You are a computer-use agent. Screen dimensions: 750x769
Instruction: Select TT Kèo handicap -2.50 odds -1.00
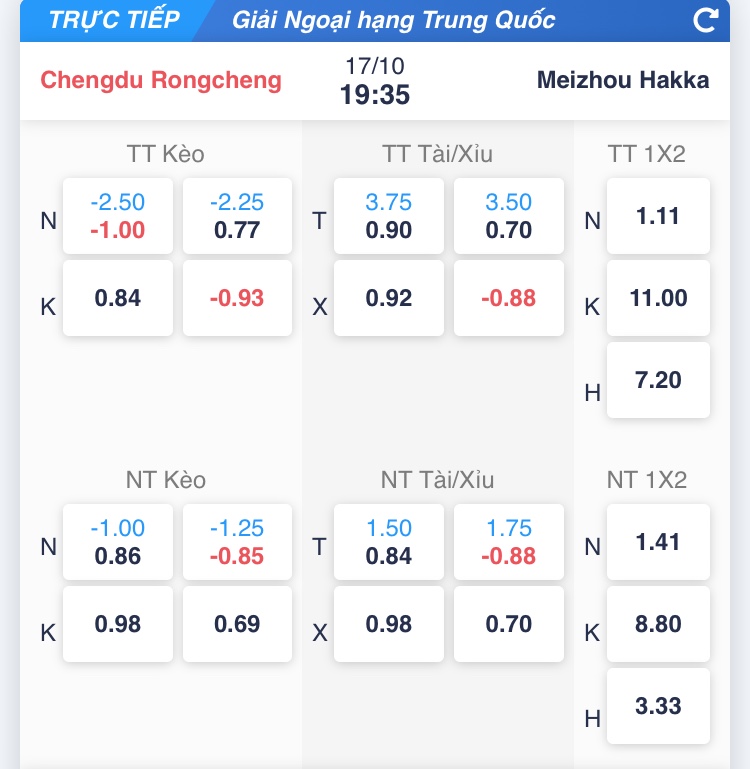[118, 216]
